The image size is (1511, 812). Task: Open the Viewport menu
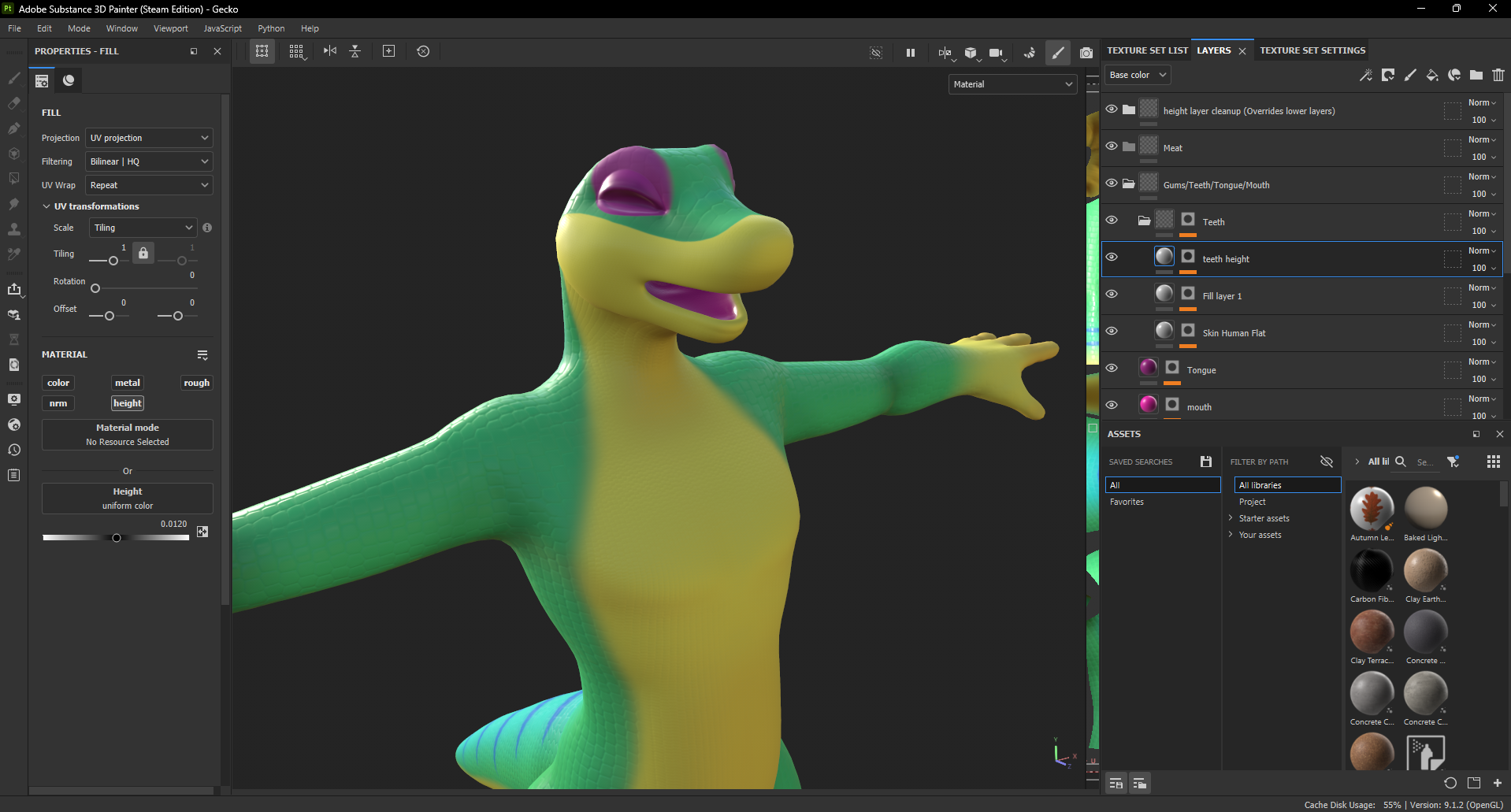[x=170, y=28]
